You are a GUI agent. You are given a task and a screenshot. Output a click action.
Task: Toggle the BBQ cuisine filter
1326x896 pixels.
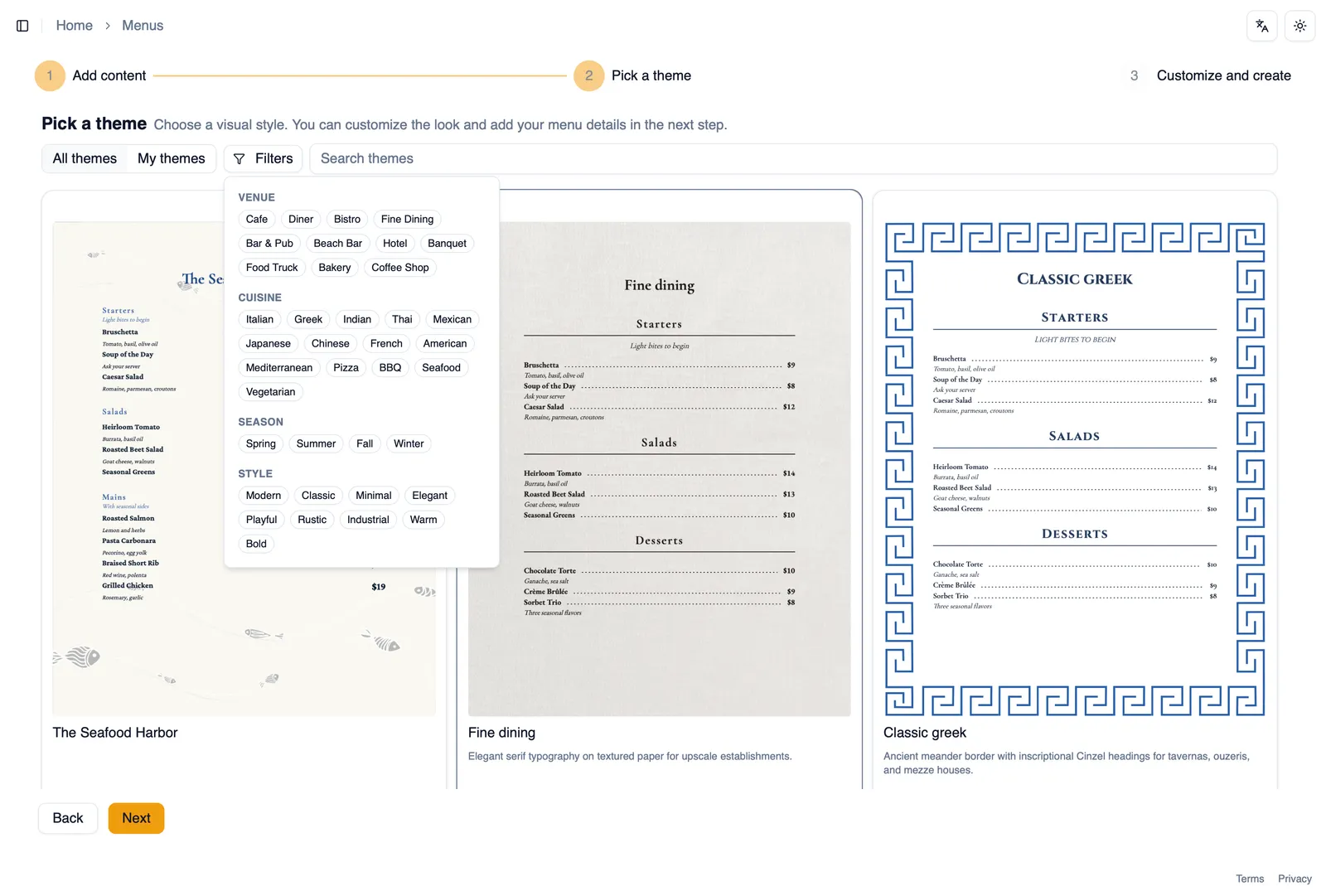pyautogui.click(x=390, y=368)
